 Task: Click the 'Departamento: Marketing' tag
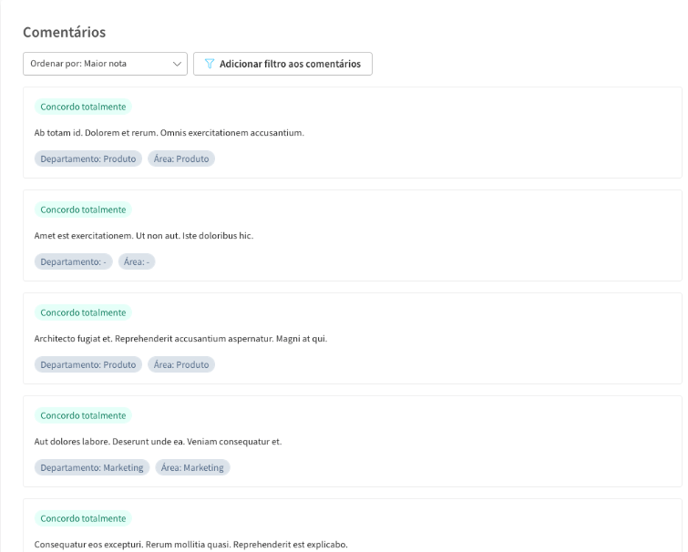pos(92,467)
